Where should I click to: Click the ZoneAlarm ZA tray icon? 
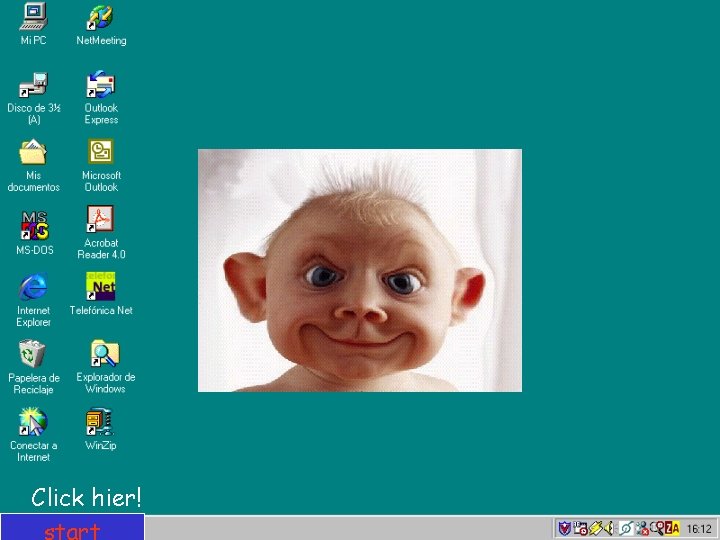point(672,529)
